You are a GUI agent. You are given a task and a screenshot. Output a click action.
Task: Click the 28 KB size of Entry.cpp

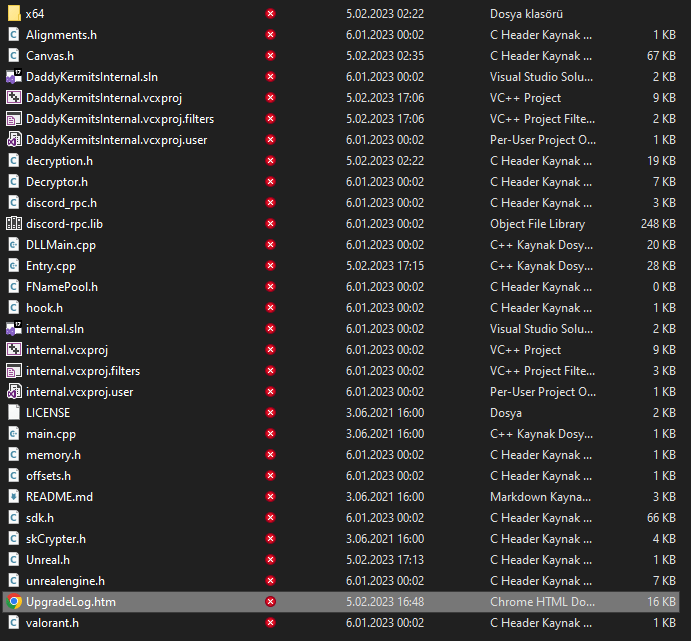(x=661, y=266)
